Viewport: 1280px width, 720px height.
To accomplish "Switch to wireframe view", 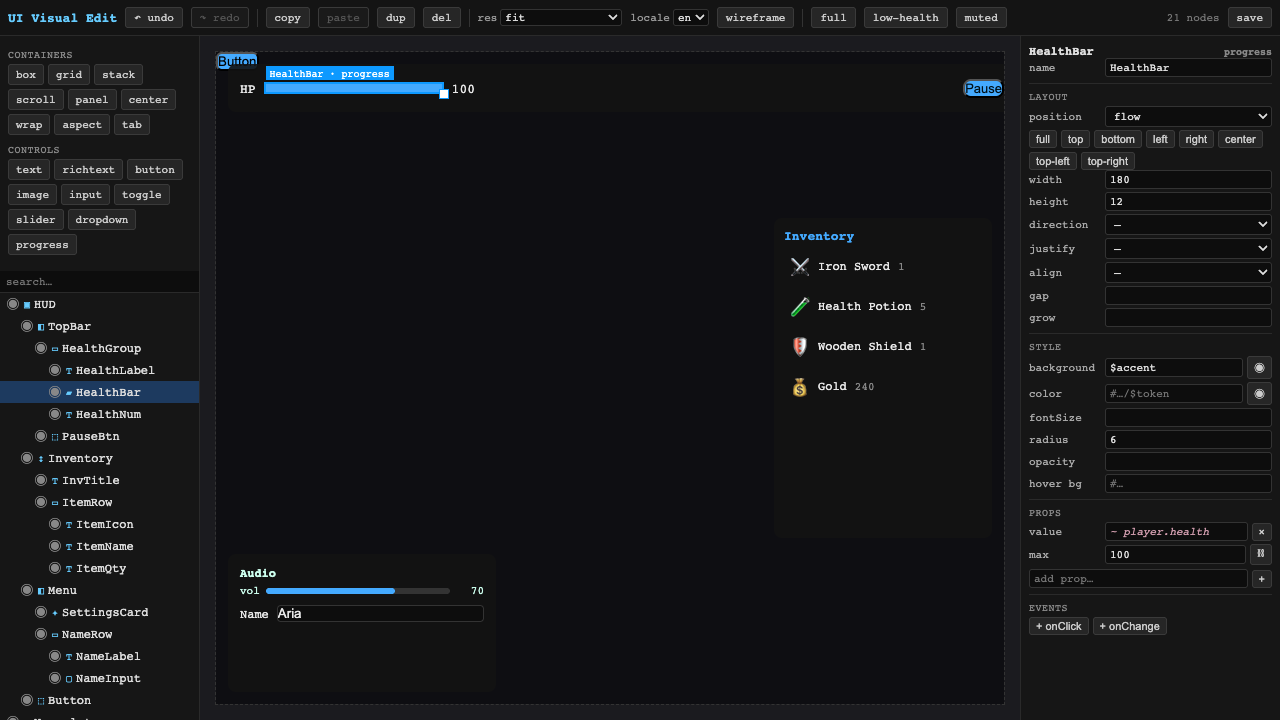I will pyautogui.click(x=755, y=18).
